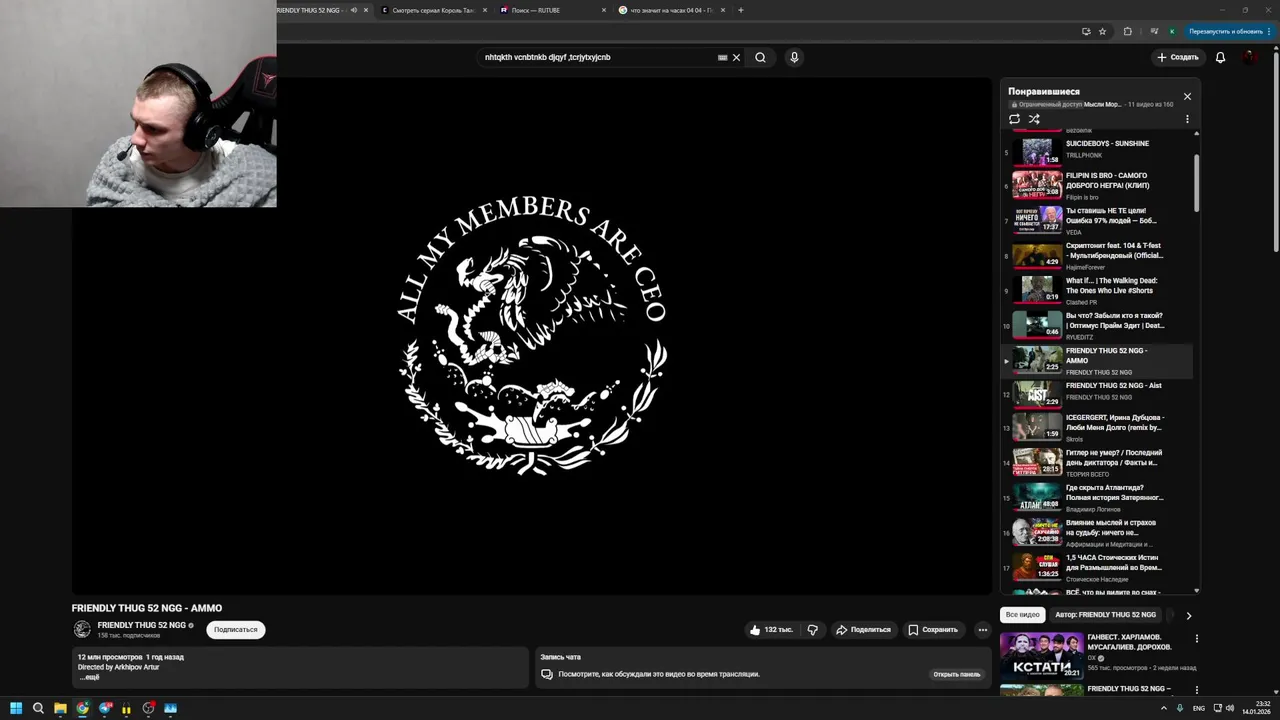Open more actions three-dot button under video
The image size is (1280, 720).
[x=982, y=630]
